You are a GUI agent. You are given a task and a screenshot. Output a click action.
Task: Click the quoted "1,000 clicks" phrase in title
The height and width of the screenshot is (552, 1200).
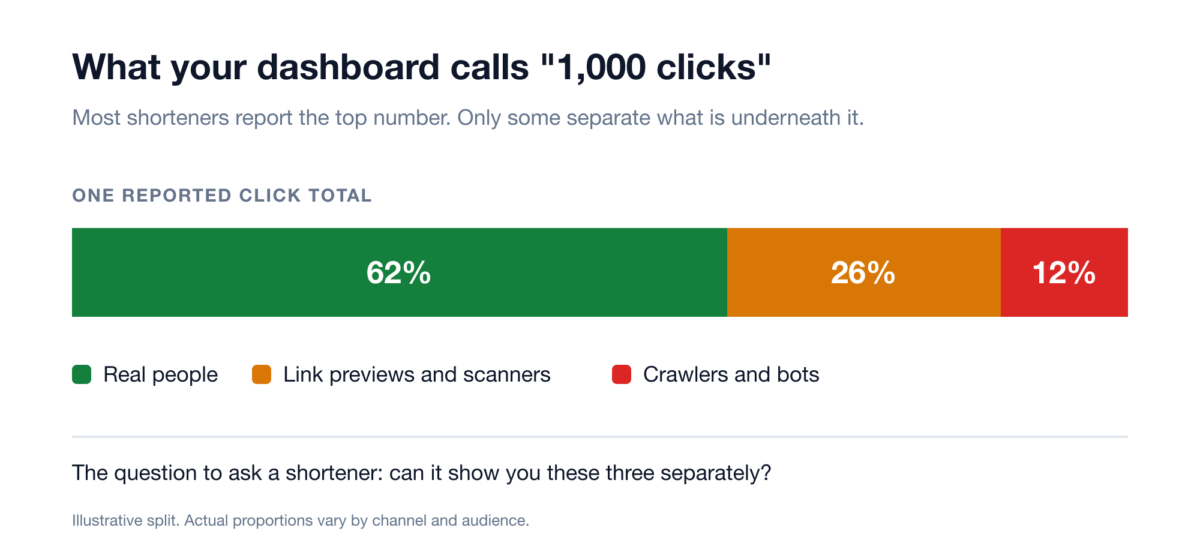click(x=636, y=67)
